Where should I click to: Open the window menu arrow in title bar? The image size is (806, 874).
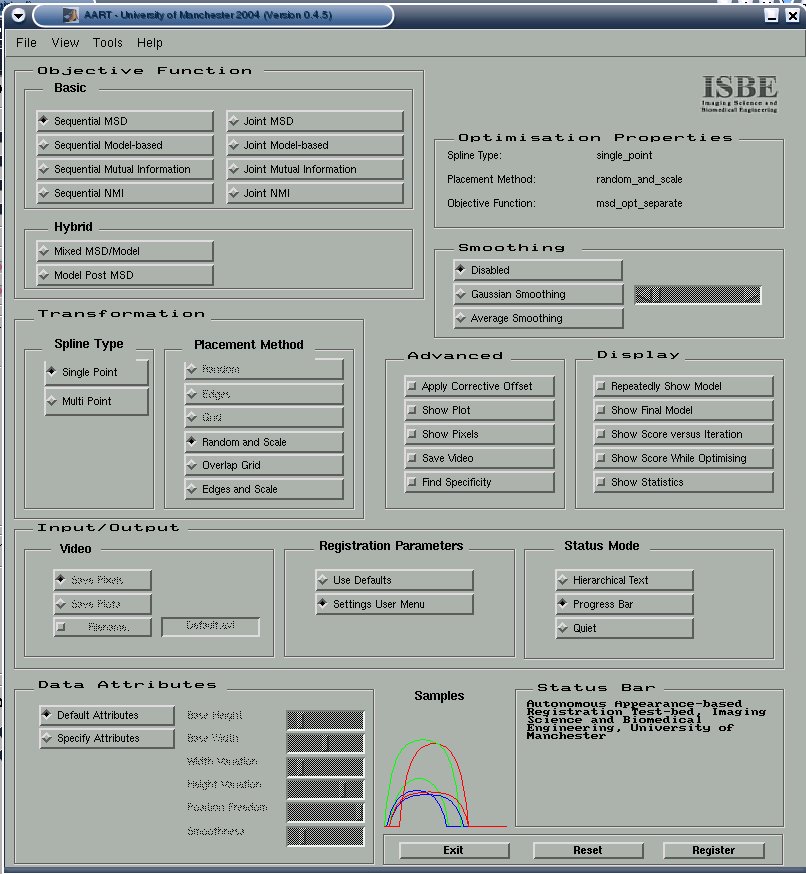pyautogui.click(x=18, y=15)
